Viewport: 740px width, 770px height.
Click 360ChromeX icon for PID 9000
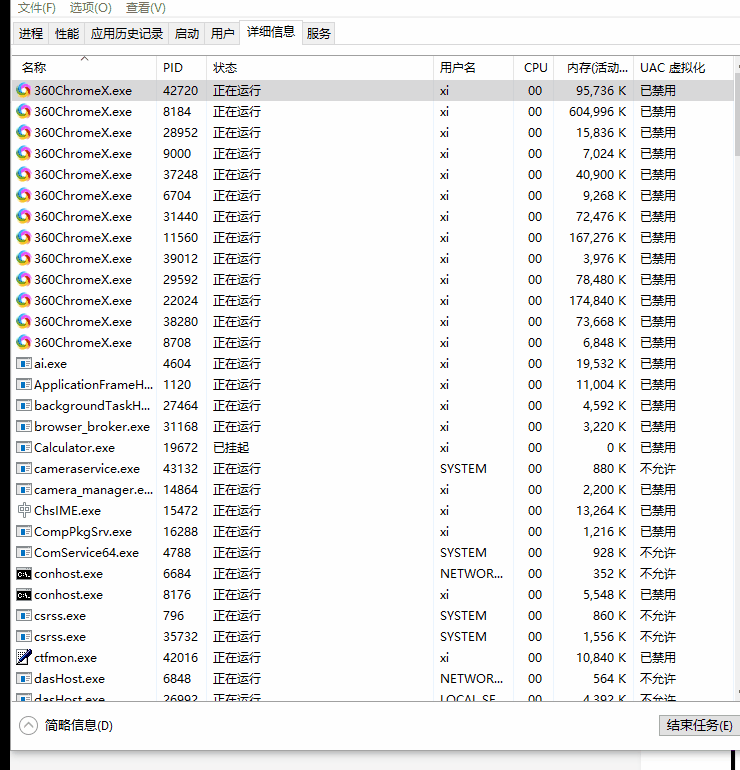(24, 154)
